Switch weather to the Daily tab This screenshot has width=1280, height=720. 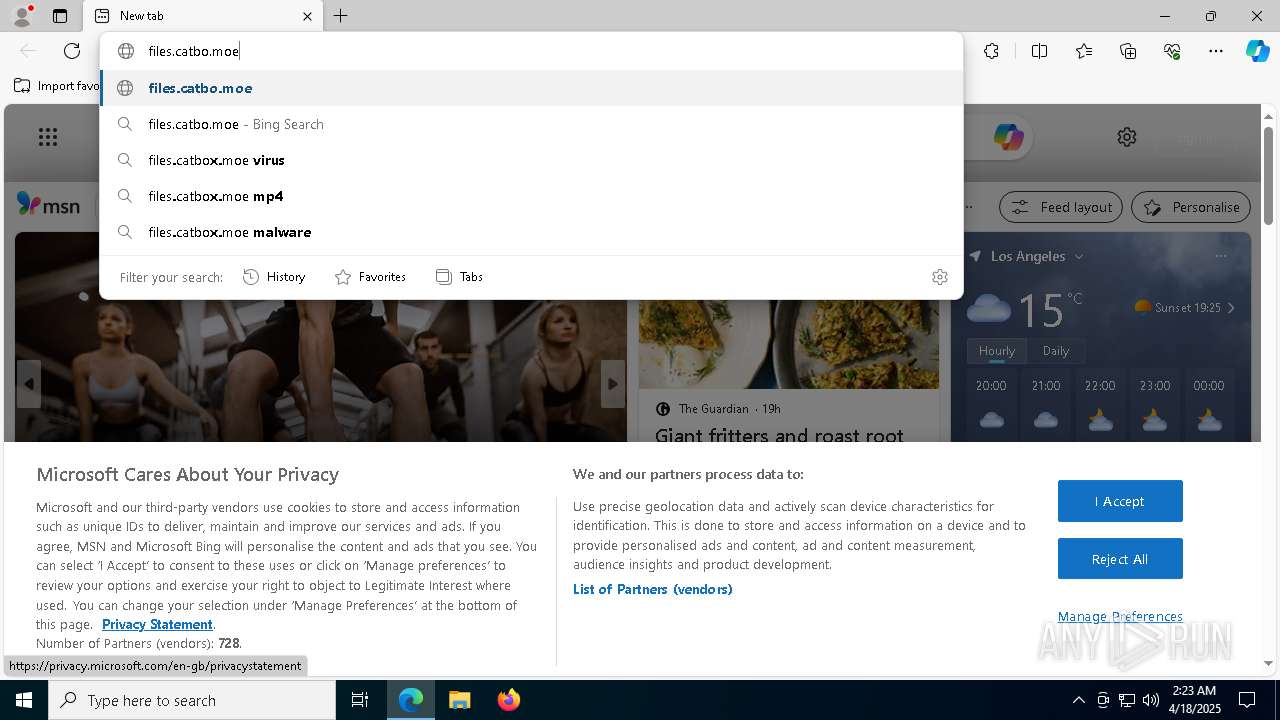1056,351
